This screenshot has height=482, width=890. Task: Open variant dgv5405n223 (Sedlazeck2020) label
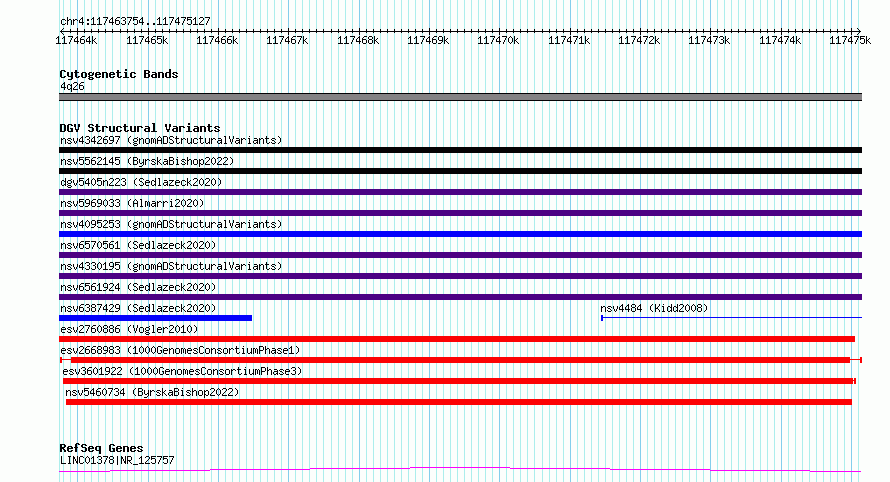(x=141, y=182)
